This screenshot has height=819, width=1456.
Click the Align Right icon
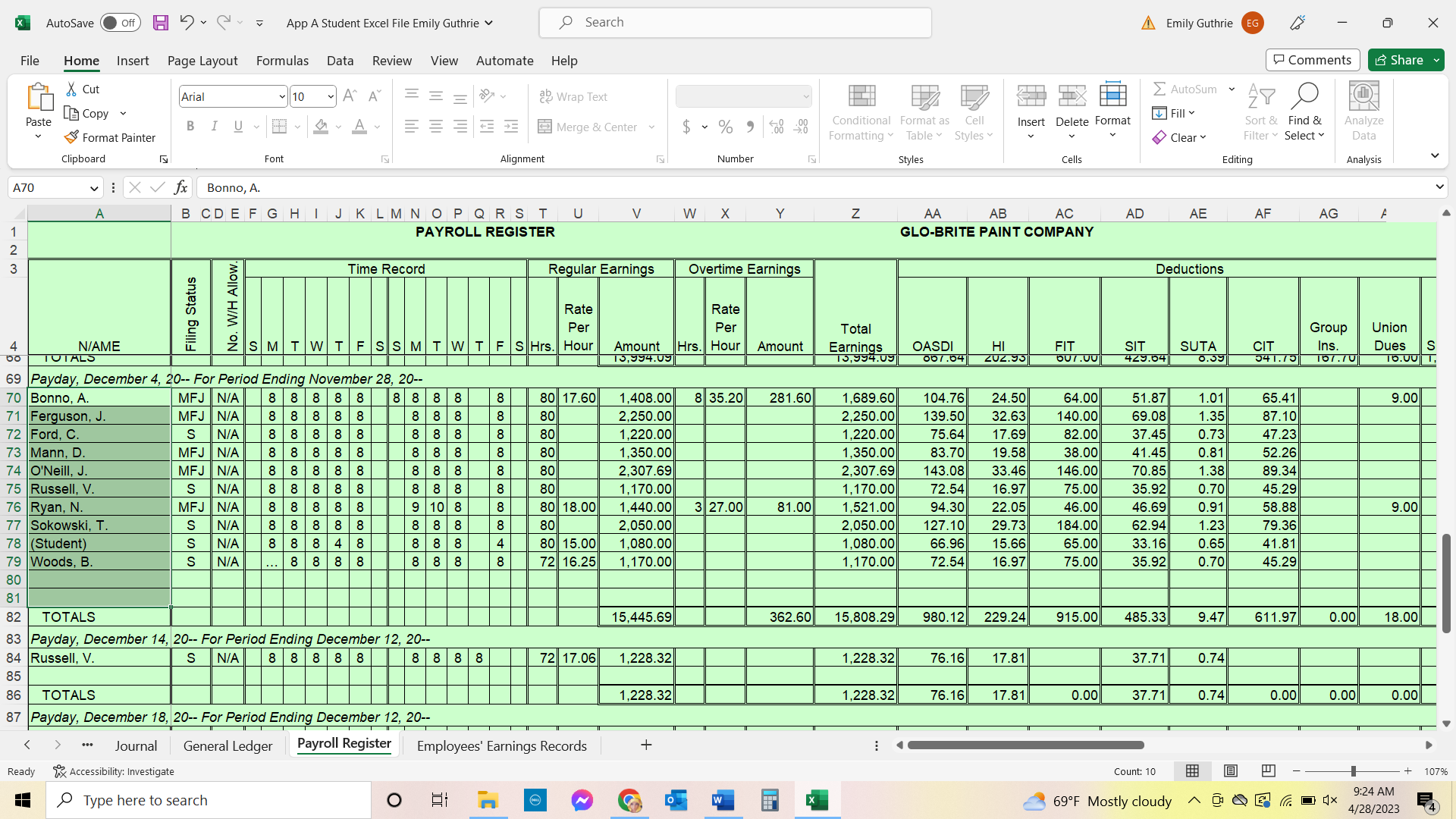point(460,127)
